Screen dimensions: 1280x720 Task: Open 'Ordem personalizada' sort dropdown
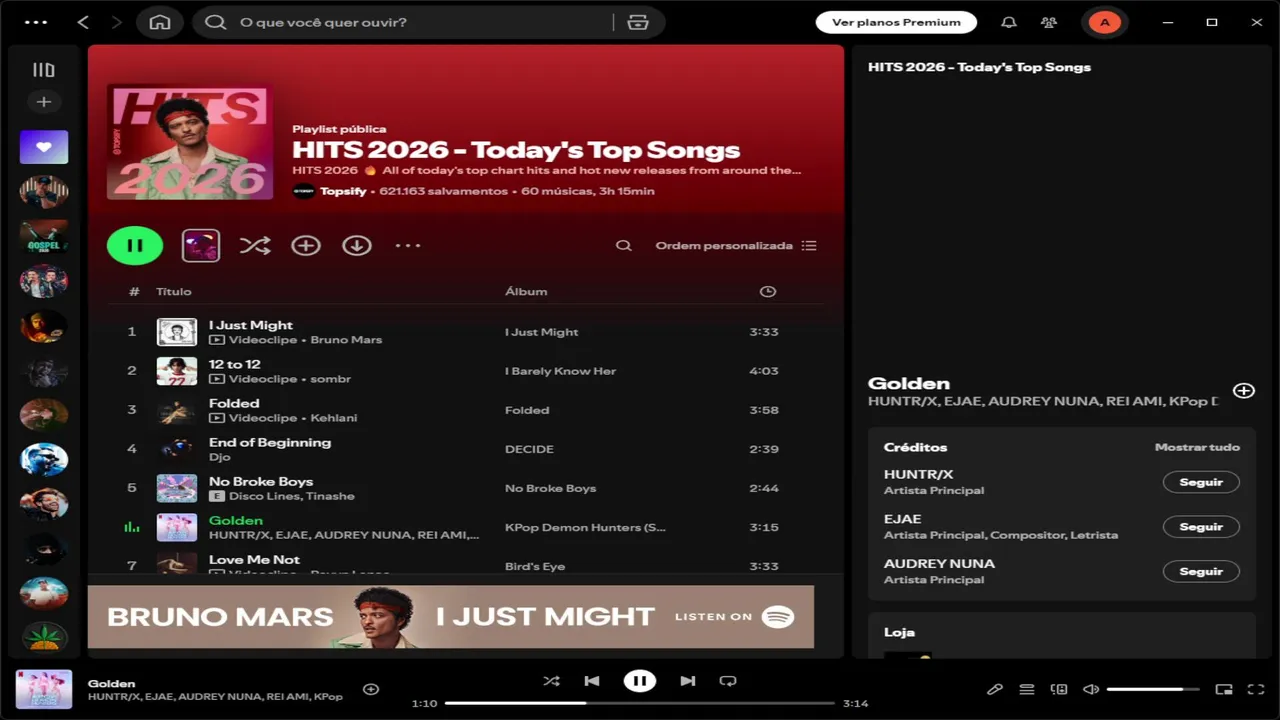click(x=736, y=245)
